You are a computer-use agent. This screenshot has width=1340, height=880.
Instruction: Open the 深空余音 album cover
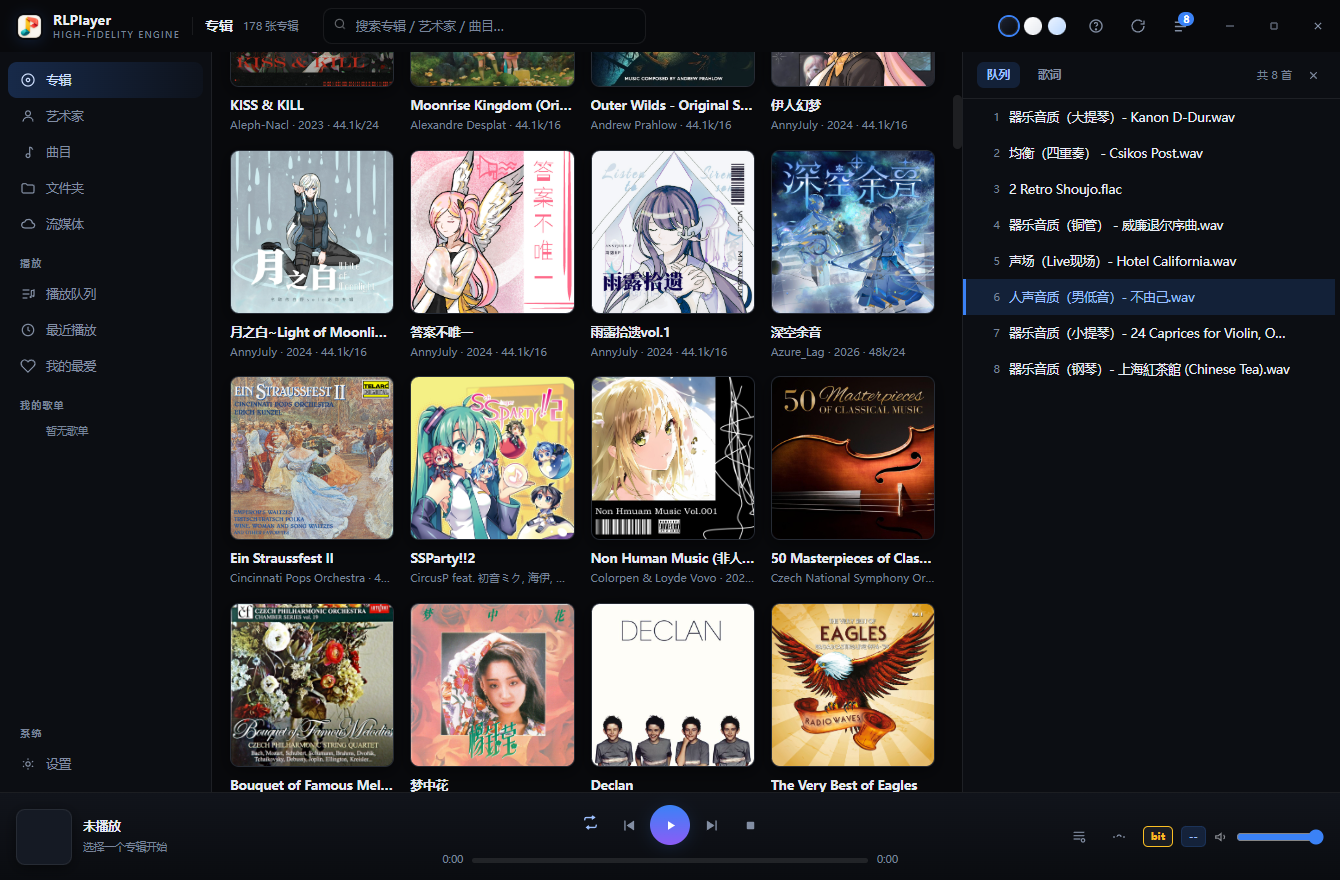coord(853,232)
